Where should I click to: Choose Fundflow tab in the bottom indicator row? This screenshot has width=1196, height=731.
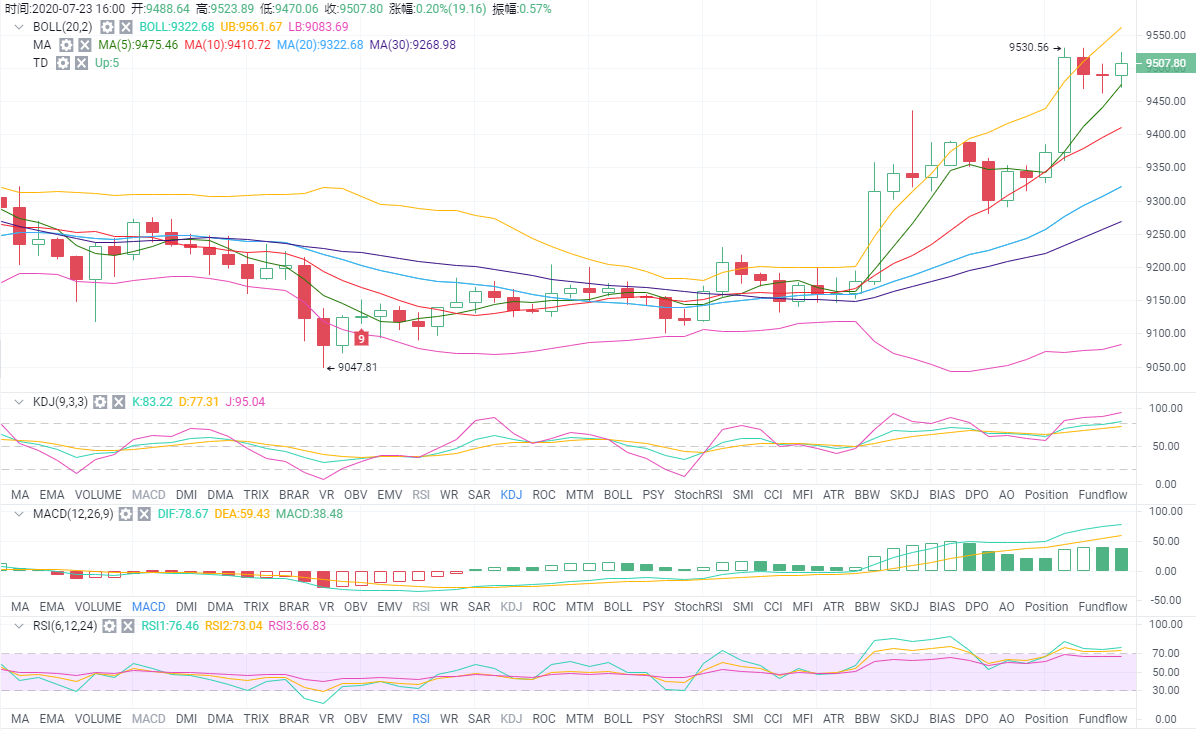pos(1102,719)
